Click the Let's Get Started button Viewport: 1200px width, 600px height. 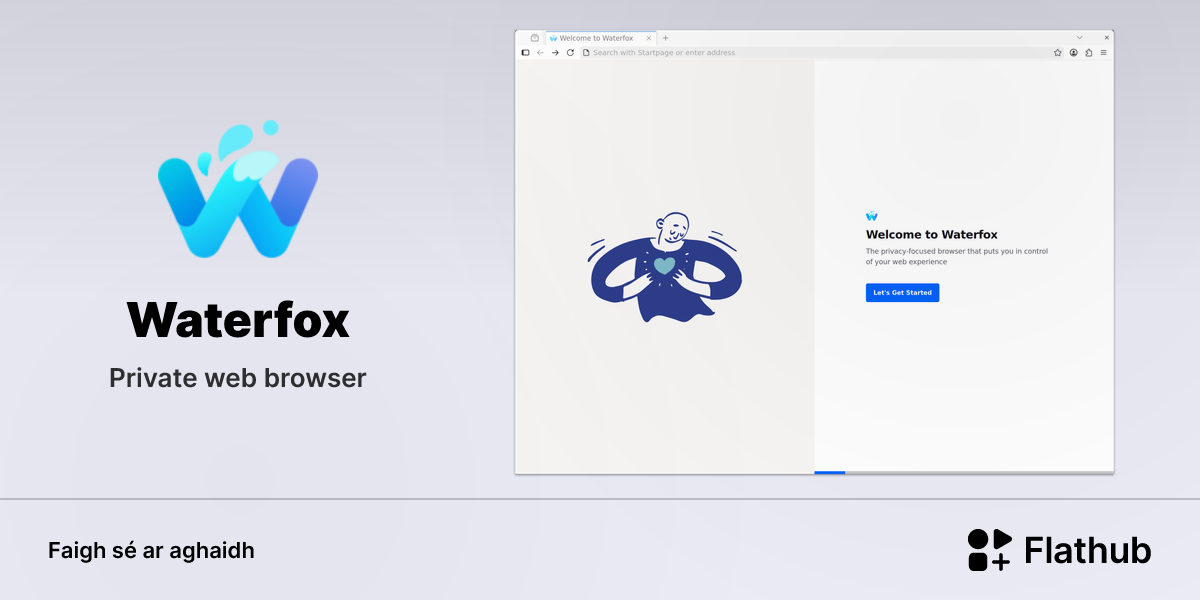tap(902, 293)
